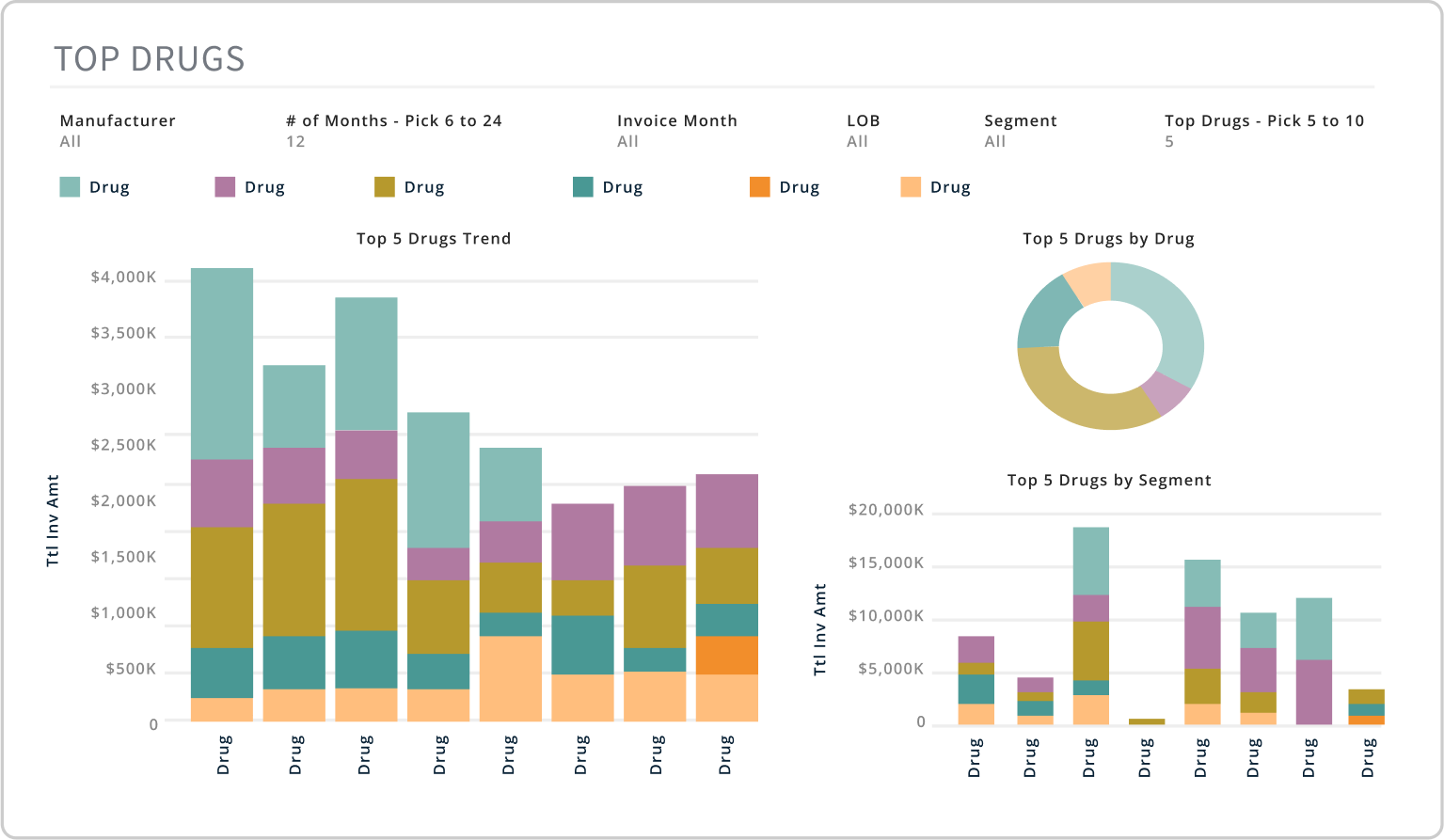Click the olive gold Drug legend swatch

click(384, 187)
